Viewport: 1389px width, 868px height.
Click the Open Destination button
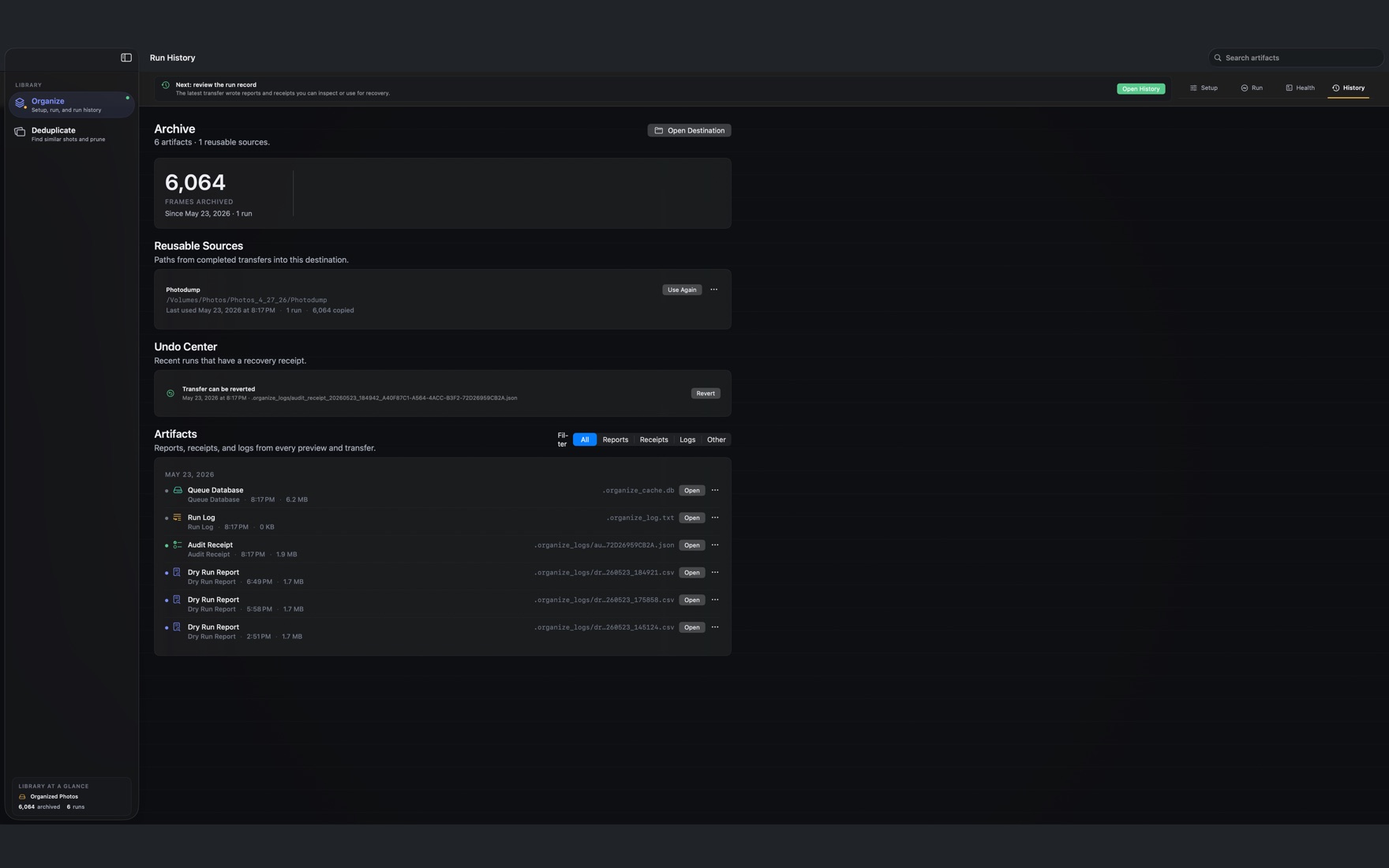point(689,131)
